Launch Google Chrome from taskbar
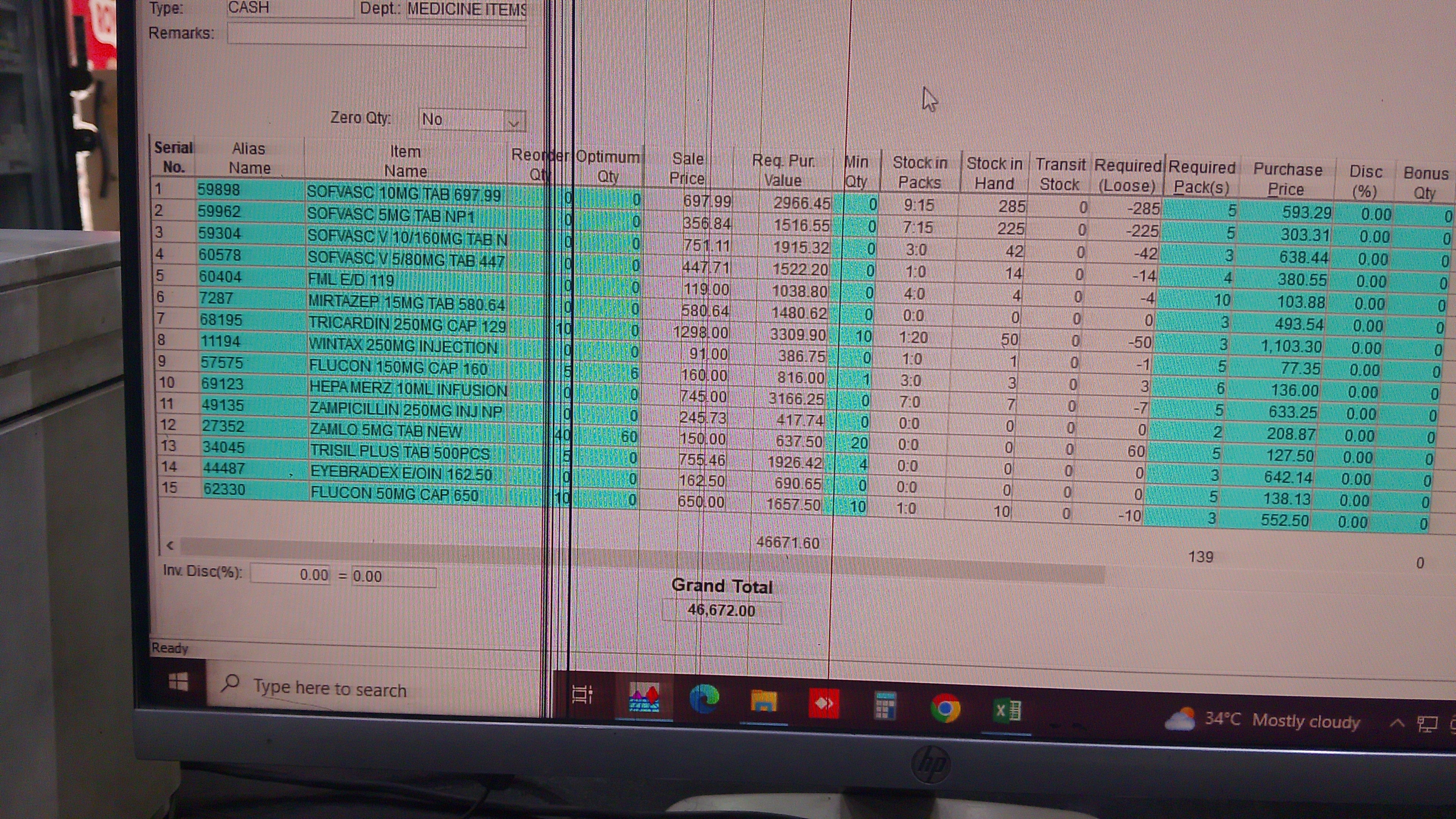Screen dimensions: 1456x819 [946, 708]
